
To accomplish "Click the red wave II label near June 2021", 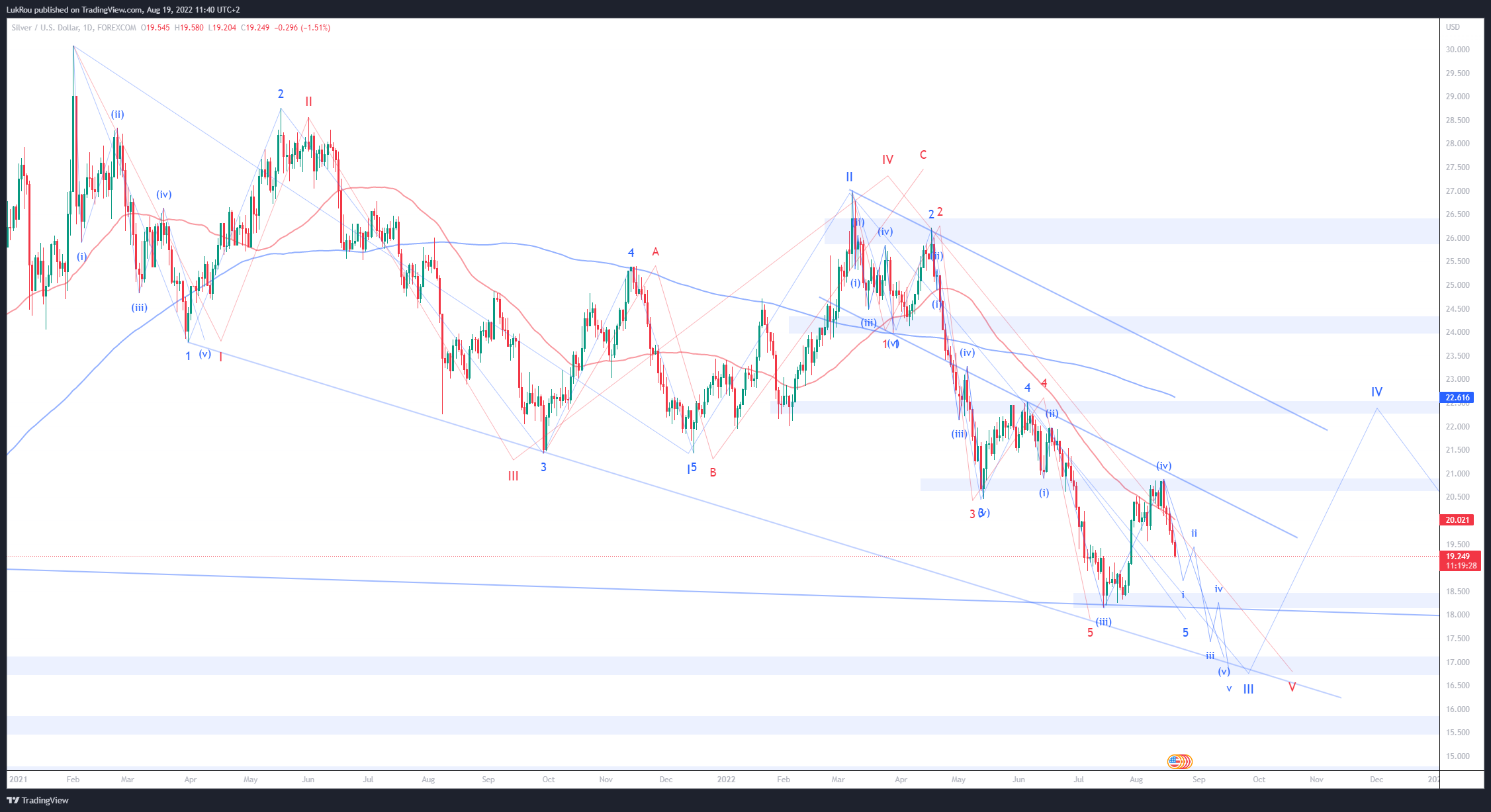I will pos(308,101).
